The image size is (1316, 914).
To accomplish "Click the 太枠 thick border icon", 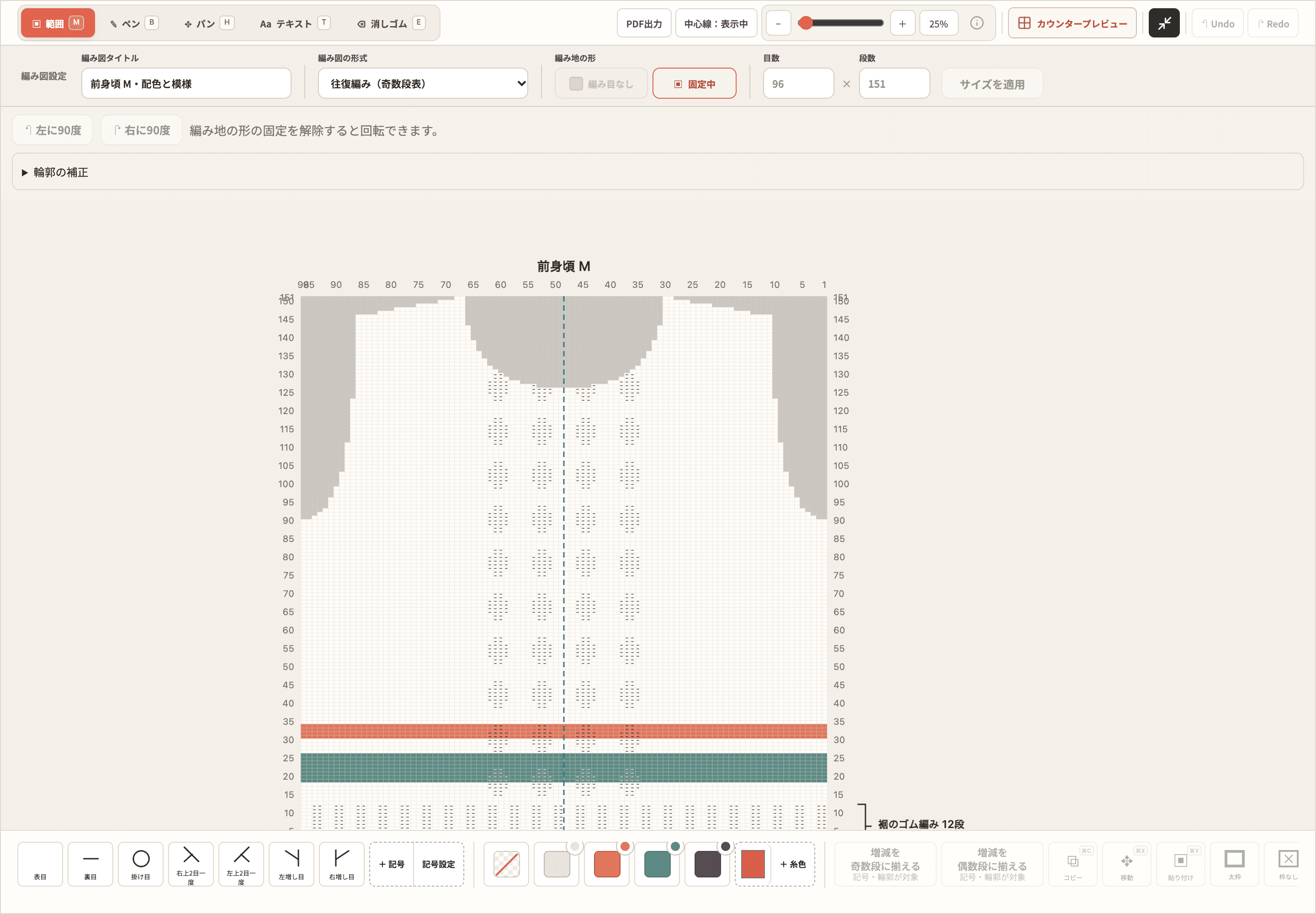I will [1235, 864].
